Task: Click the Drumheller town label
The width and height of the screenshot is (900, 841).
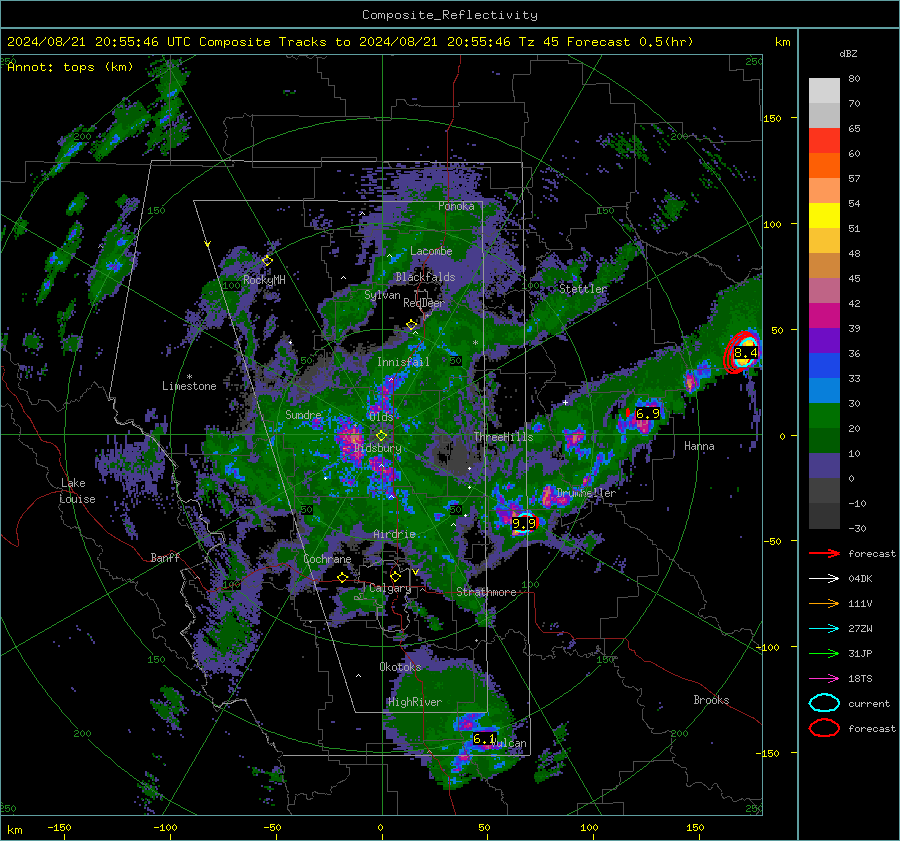Action: (x=586, y=493)
